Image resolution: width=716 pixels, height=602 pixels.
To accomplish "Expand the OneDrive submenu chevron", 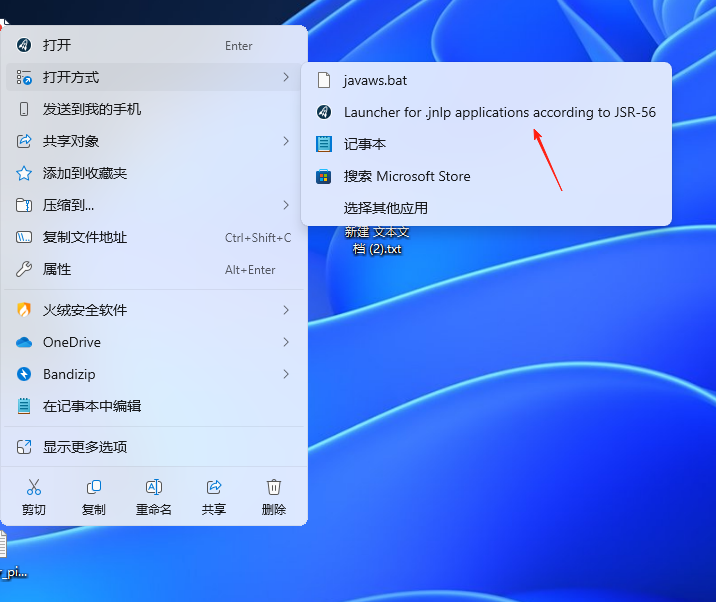I will (x=286, y=342).
